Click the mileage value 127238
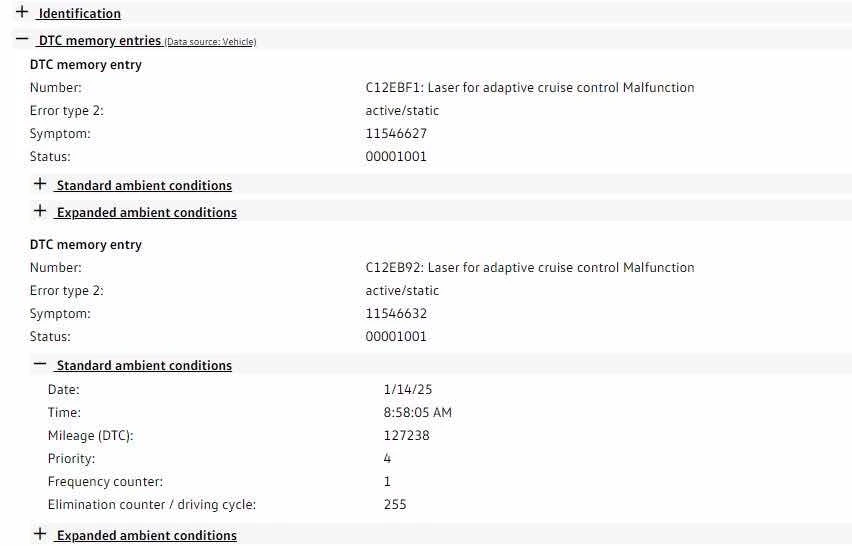The image size is (852, 546). point(406,436)
